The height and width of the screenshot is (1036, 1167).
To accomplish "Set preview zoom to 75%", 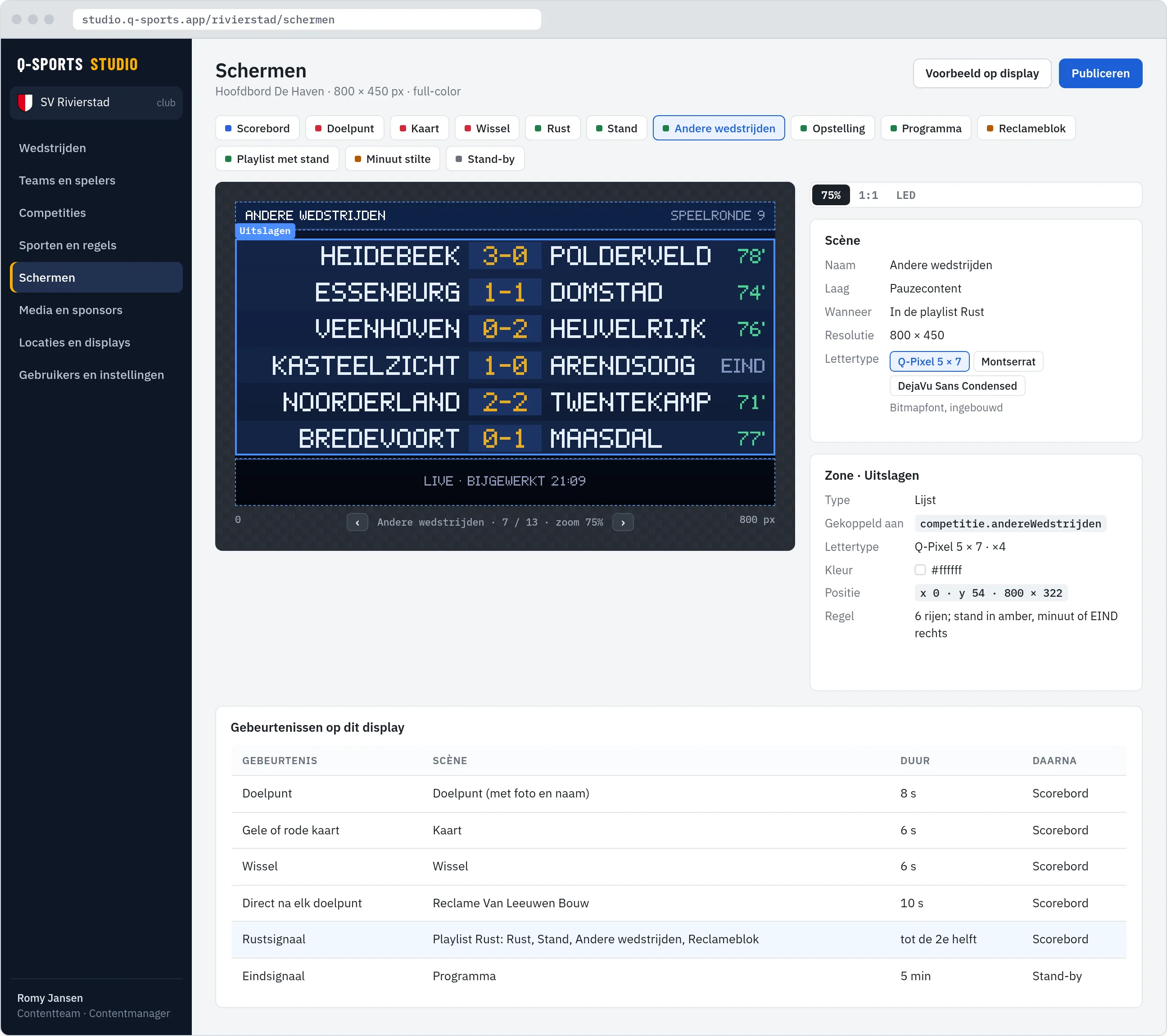I will tap(831, 195).
